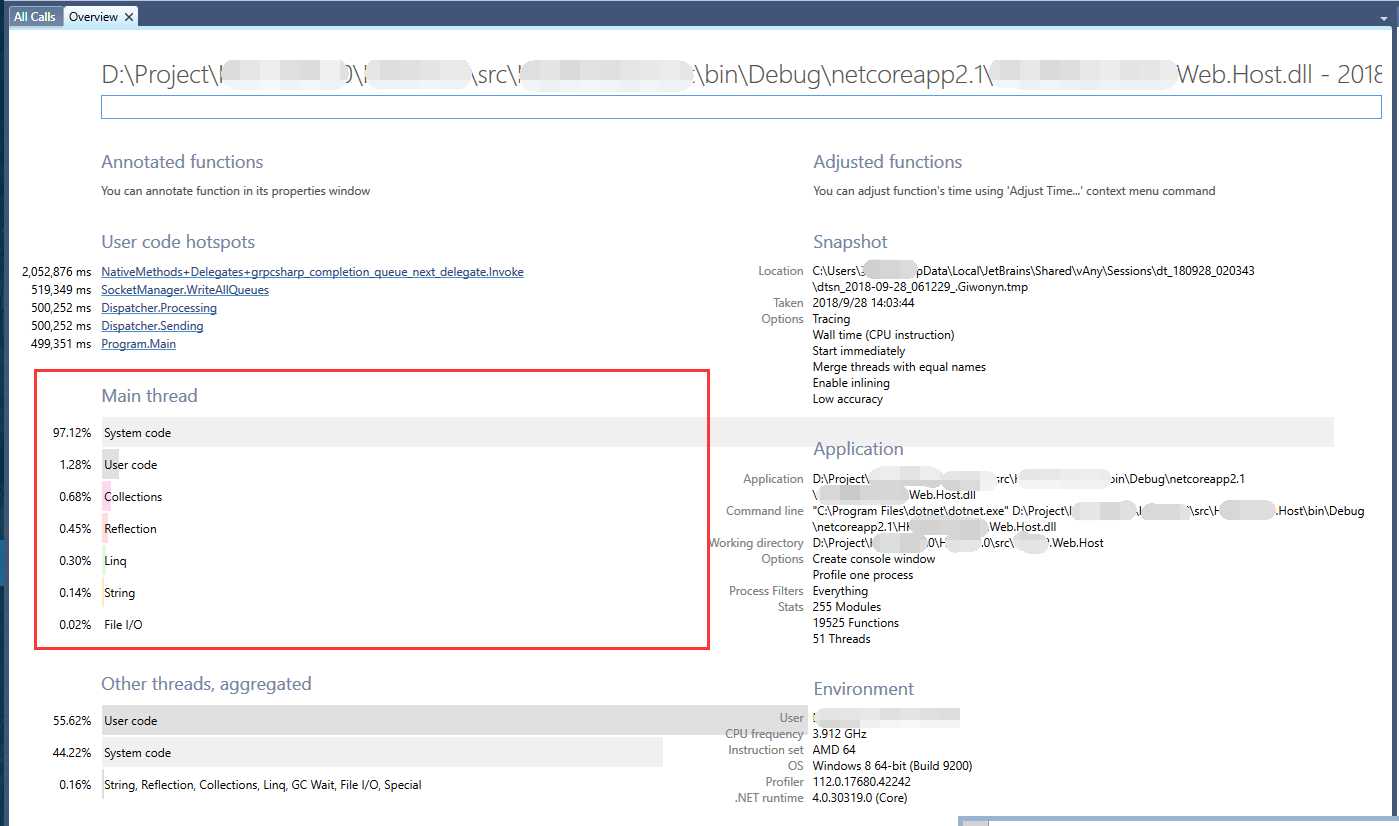Viewport: 1399px width, 826px height.
Task: Click Profile one process option text
Action: pos(863,575)
